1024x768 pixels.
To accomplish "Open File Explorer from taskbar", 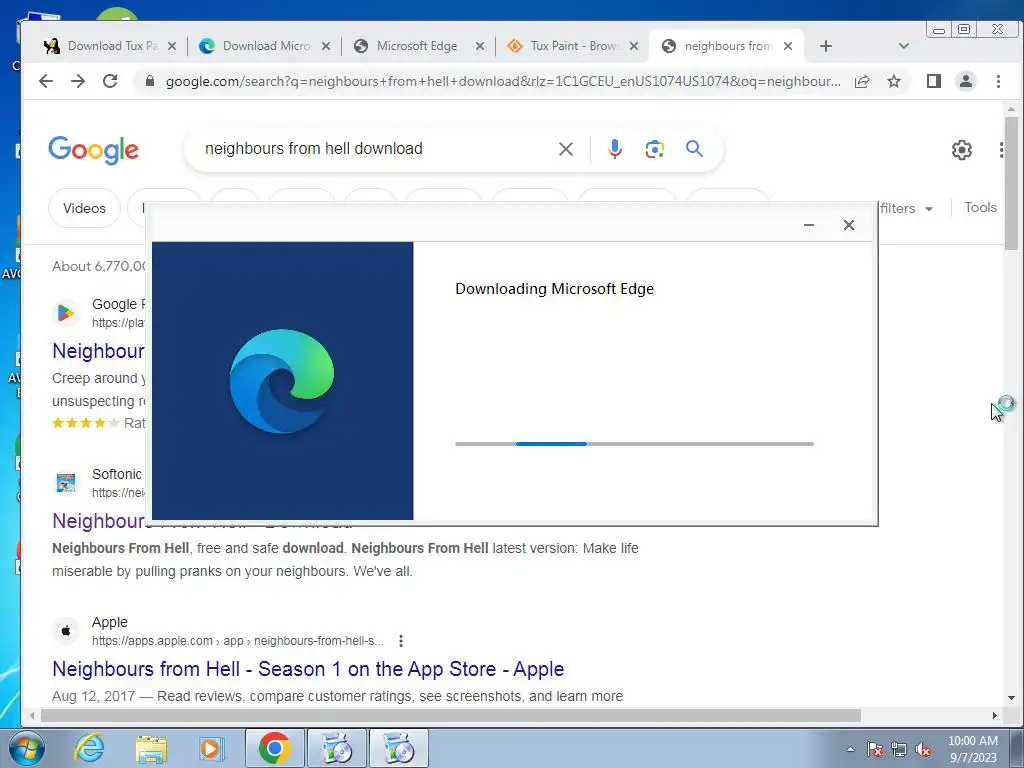I will [151, 748].
